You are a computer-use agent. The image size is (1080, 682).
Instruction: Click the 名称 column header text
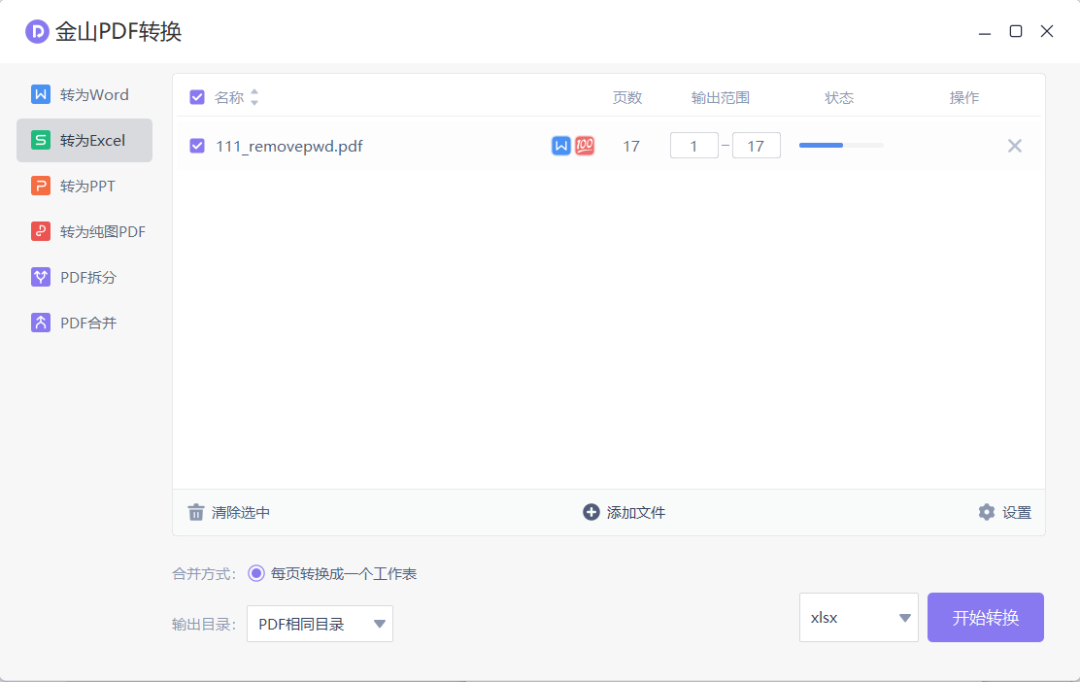point(229,97)
